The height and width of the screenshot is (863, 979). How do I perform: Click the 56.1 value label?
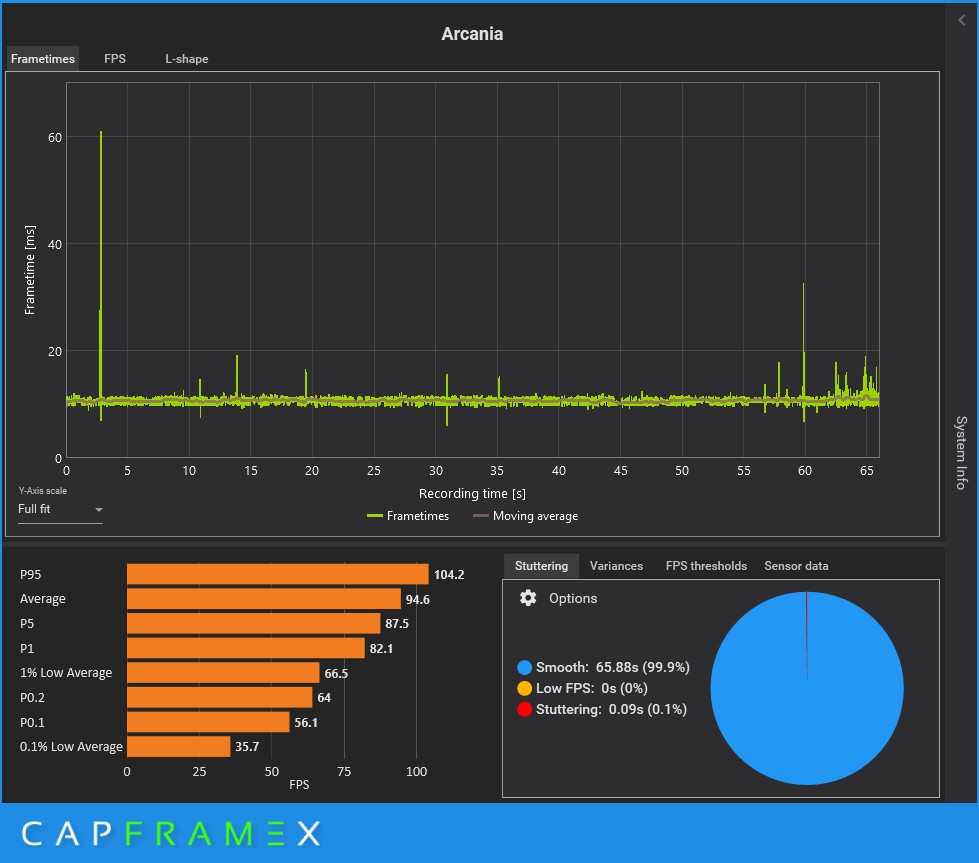[306, 722]
